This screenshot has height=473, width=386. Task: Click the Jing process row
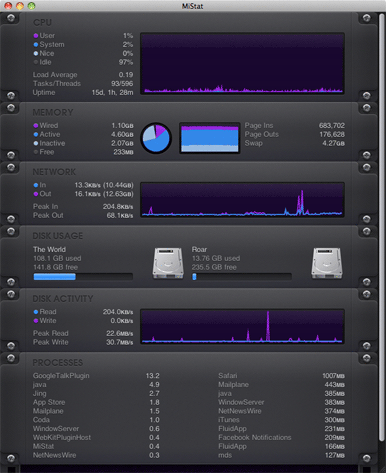click(x=96, y=394)
